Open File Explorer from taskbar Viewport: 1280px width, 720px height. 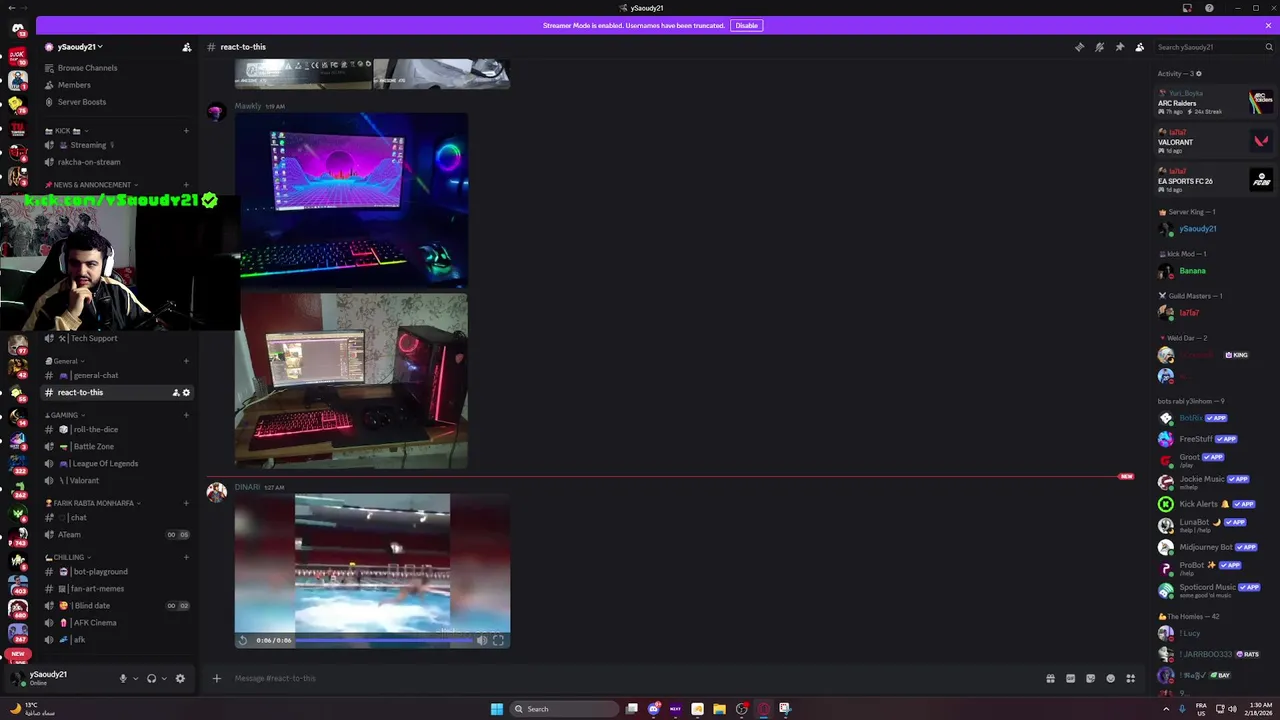(719, 709)
